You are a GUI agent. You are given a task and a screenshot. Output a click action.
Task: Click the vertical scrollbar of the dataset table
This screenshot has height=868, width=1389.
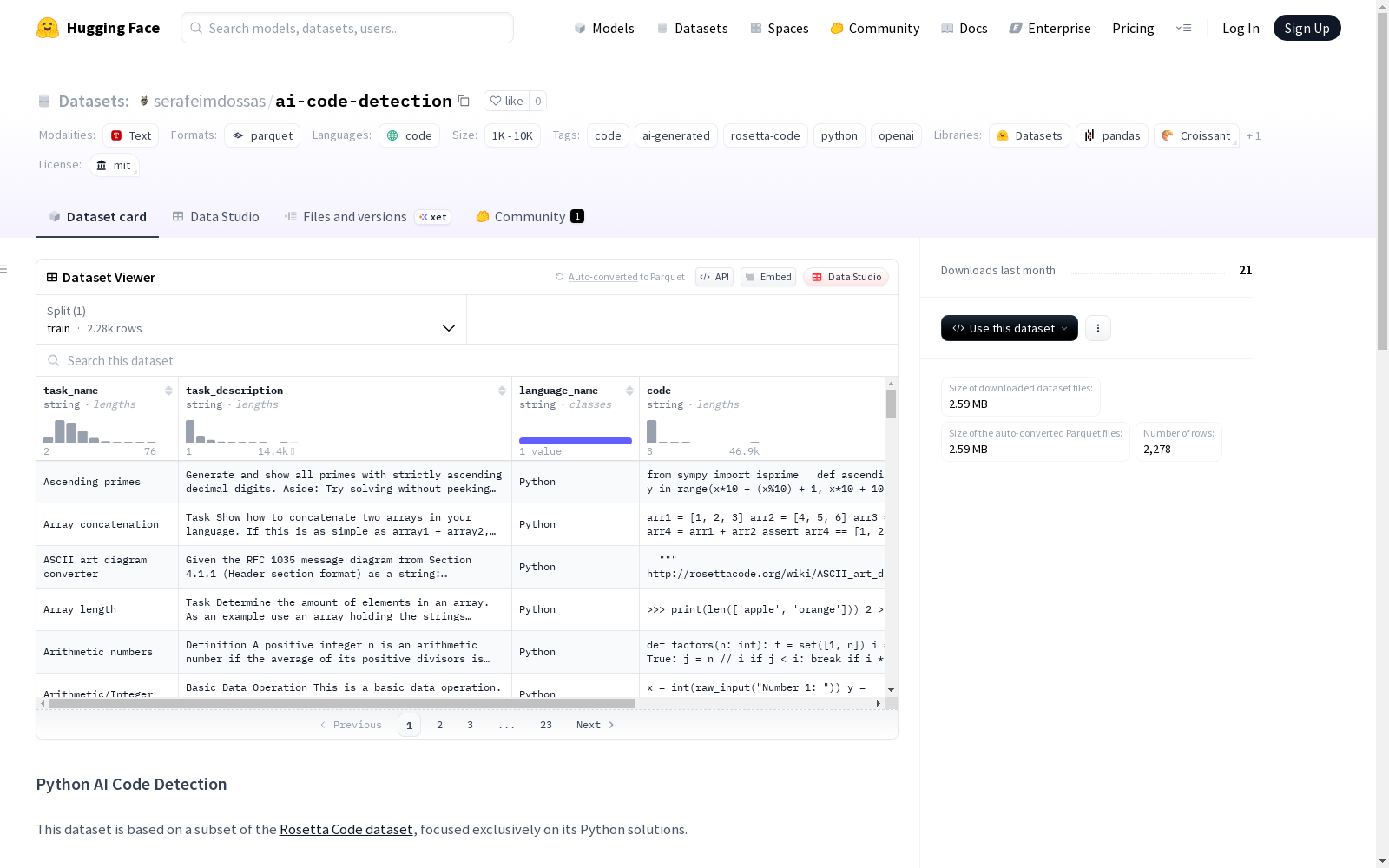(x=891, y=404)
